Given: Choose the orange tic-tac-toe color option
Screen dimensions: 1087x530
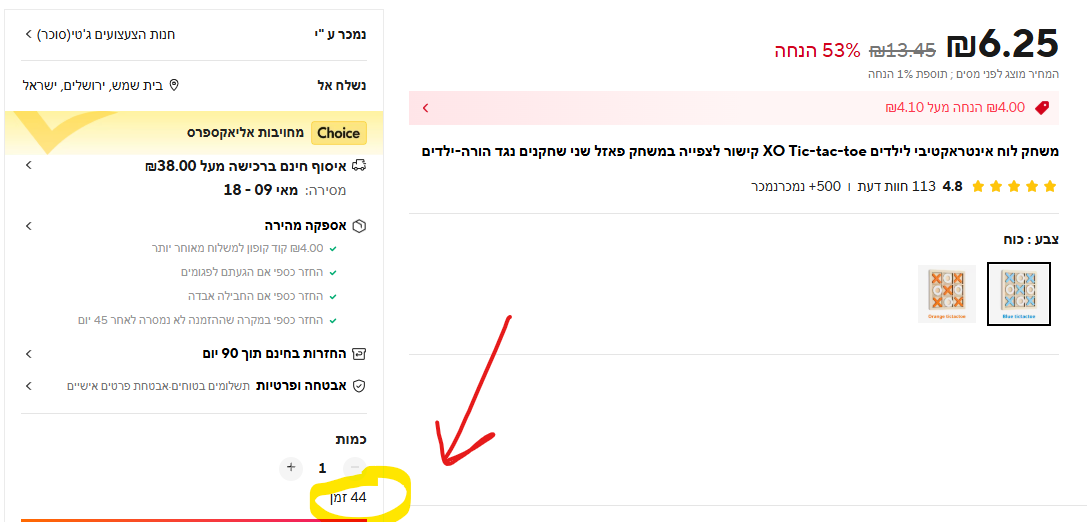Looking at the screenshot, I should [x=946, y=294].
